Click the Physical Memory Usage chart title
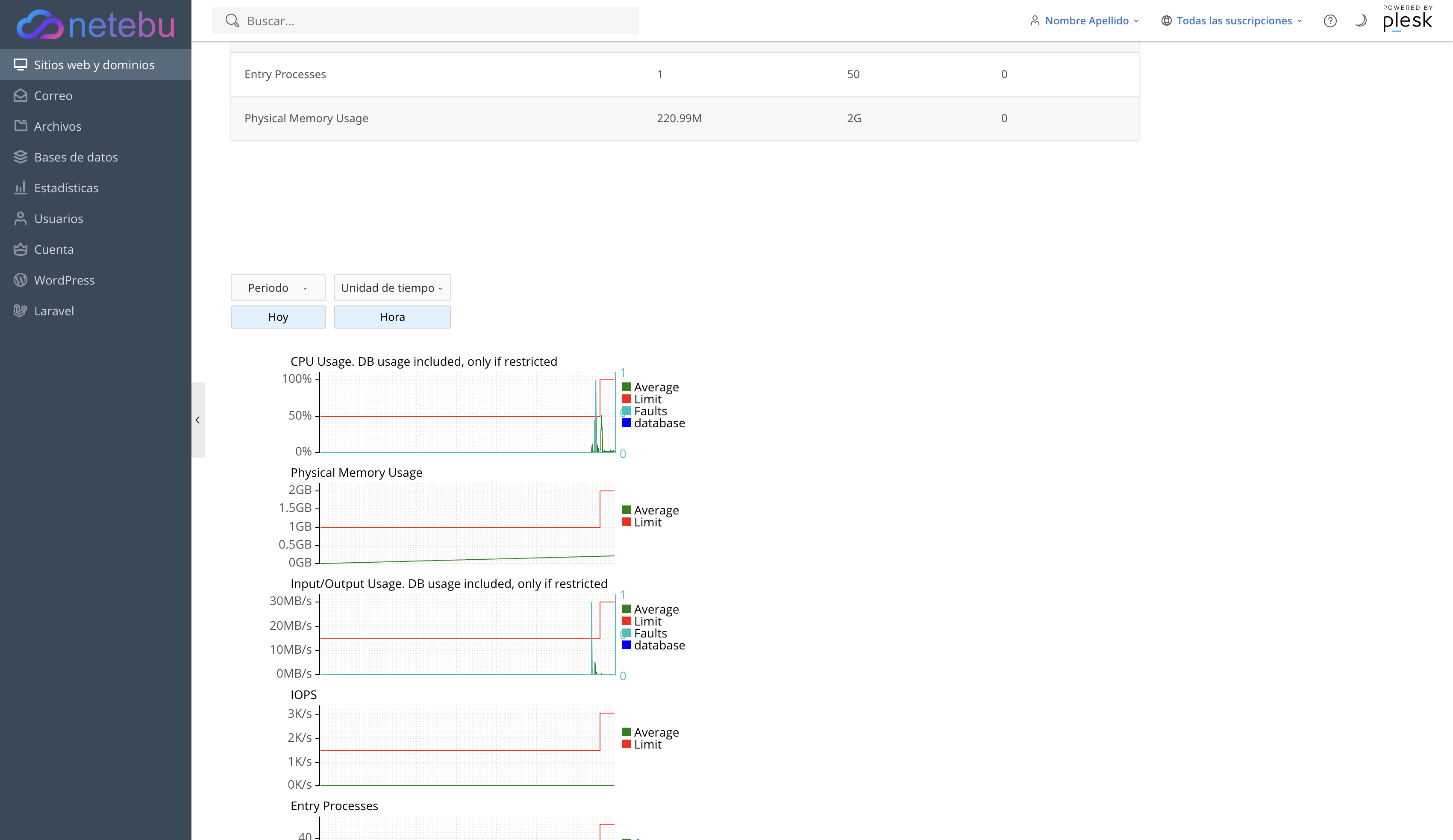 tap(356, 473)
